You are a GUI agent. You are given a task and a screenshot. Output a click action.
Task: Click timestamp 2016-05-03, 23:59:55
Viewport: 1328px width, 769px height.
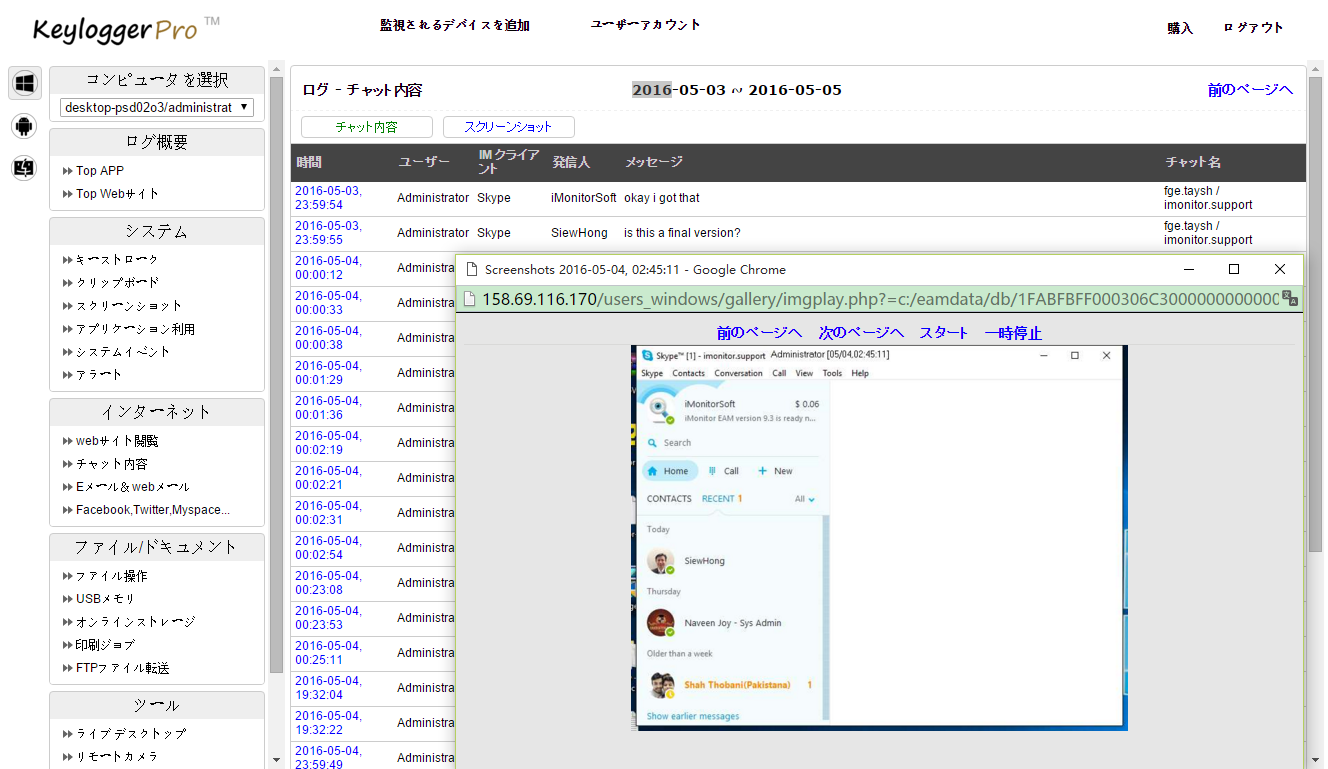pyautogui.click(x=328, y=233)
